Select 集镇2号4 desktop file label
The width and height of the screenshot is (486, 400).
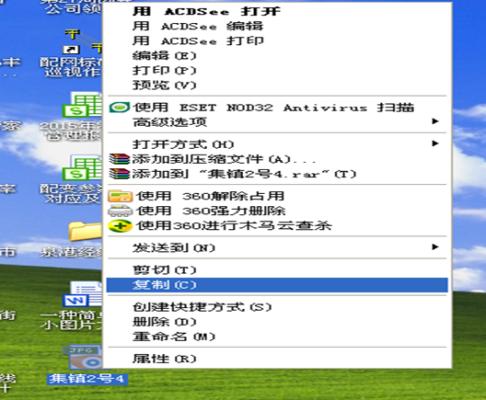pyautogui.click(x=87, y=379)
